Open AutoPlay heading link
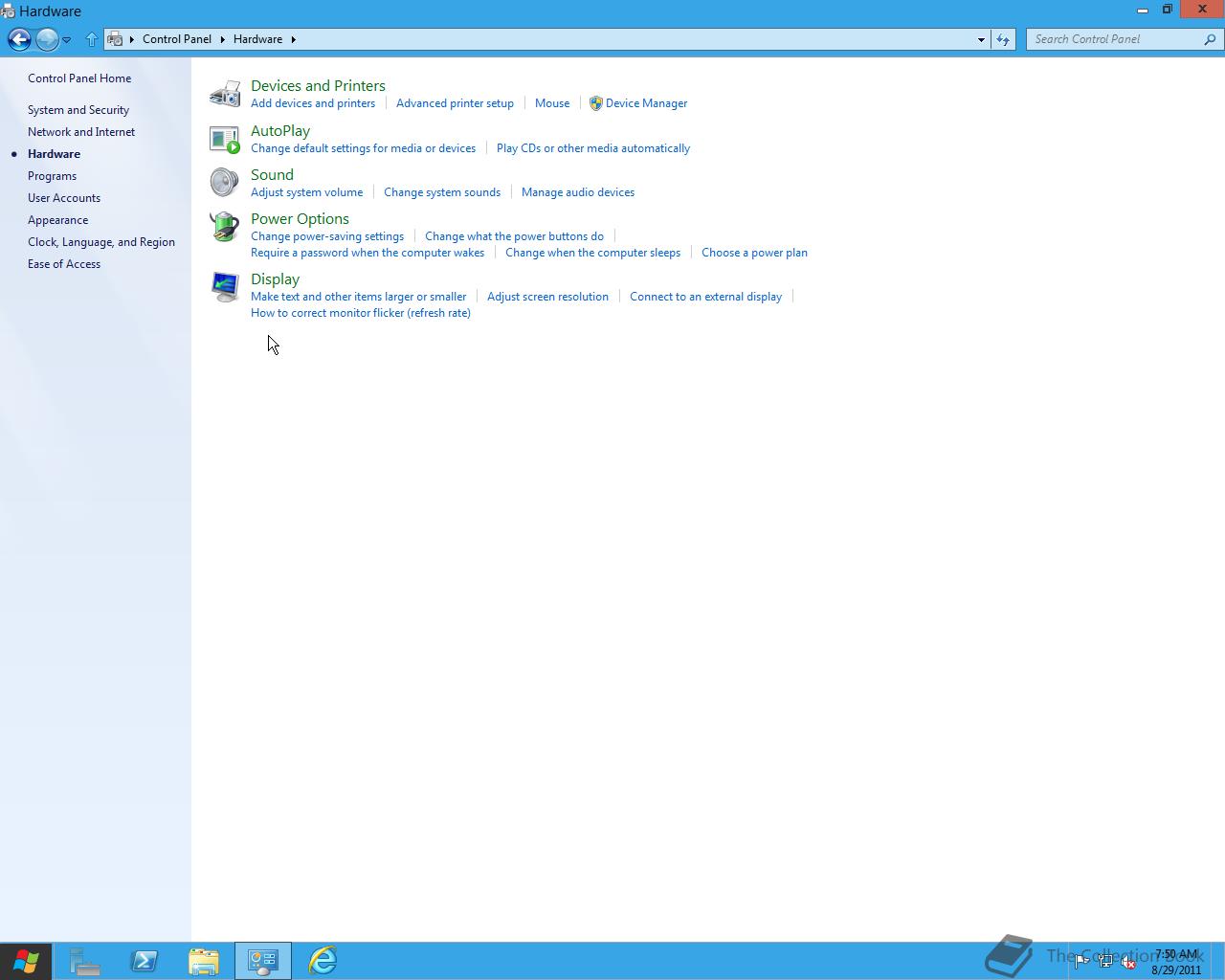 (280, 131)
